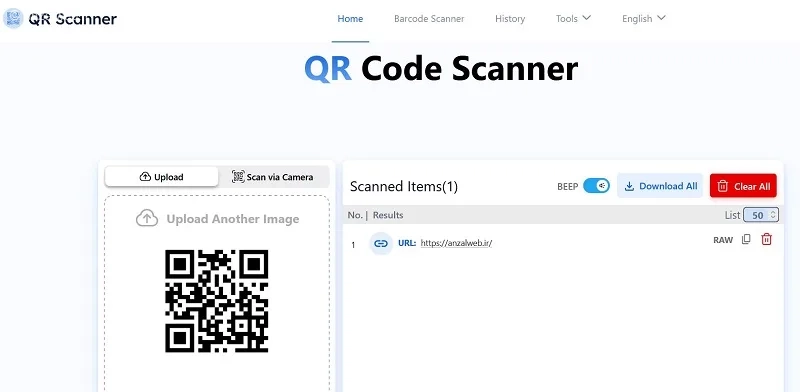Click the red Clear All button
Image resolution: width=800 pixels, height=392 pixels.
743,186
